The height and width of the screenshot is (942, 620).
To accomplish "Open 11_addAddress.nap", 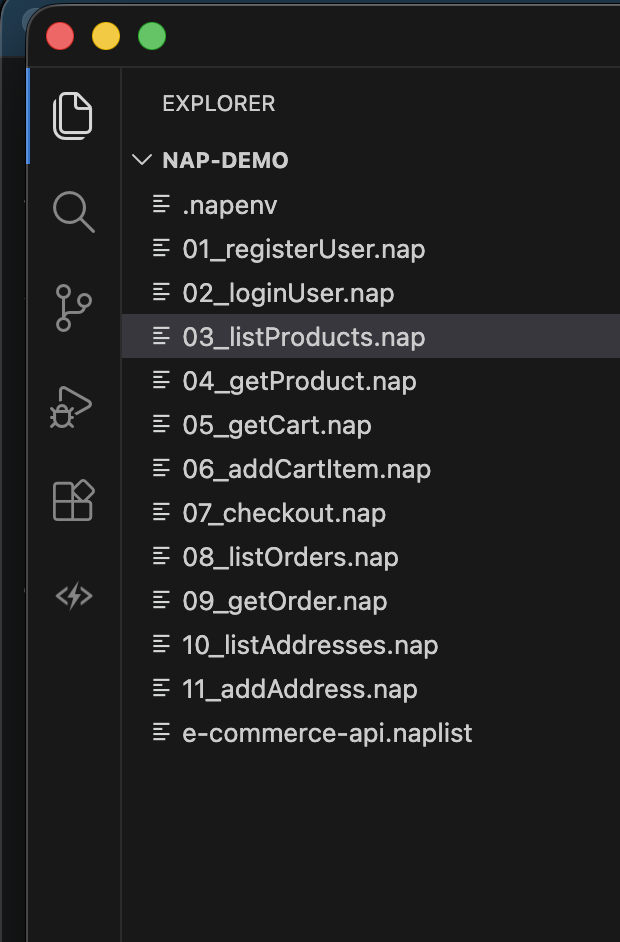I will (371, 688).
